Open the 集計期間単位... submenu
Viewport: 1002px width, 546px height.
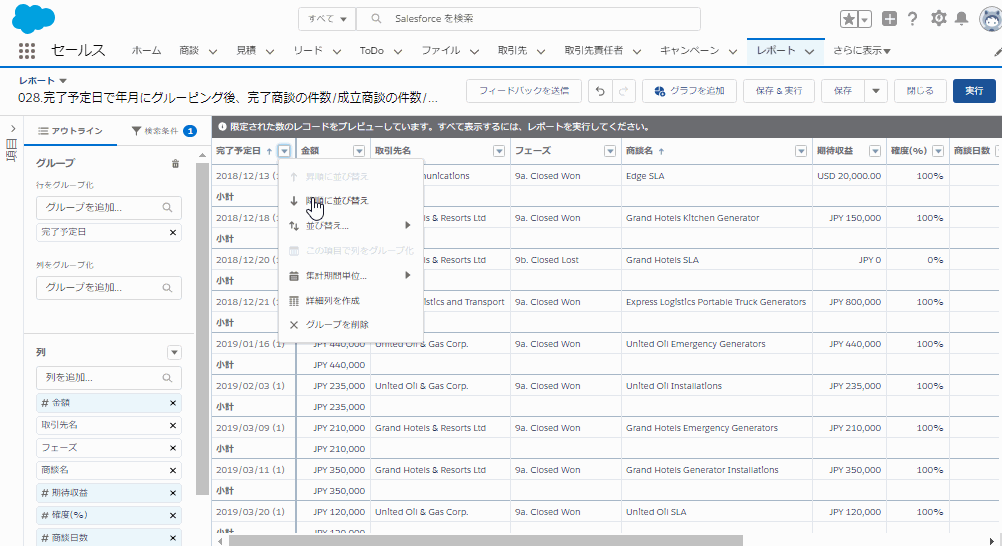click(x=351, y=276)
